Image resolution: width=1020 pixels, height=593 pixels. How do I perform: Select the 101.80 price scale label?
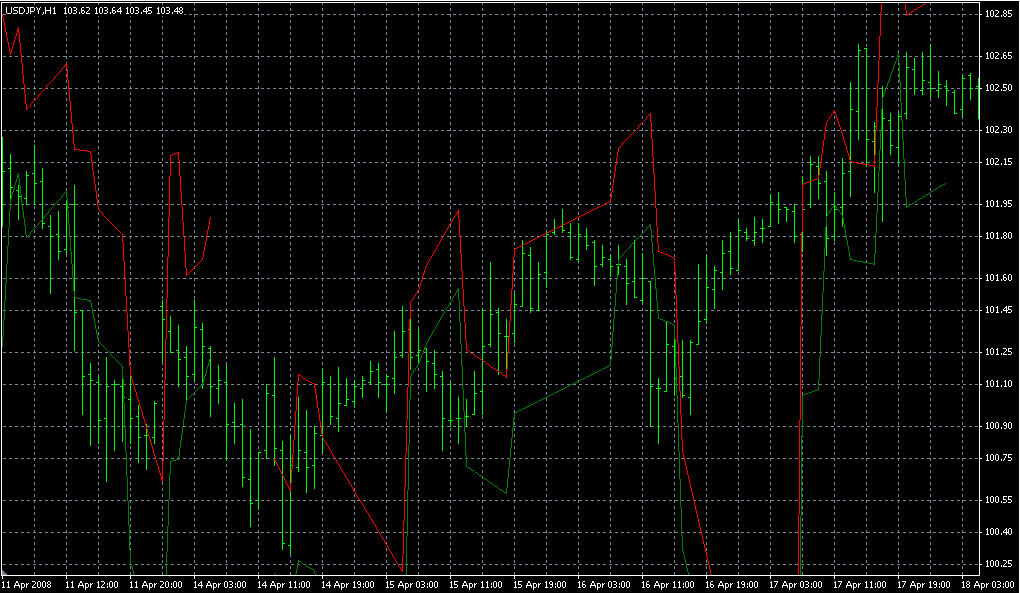(999, 236)
